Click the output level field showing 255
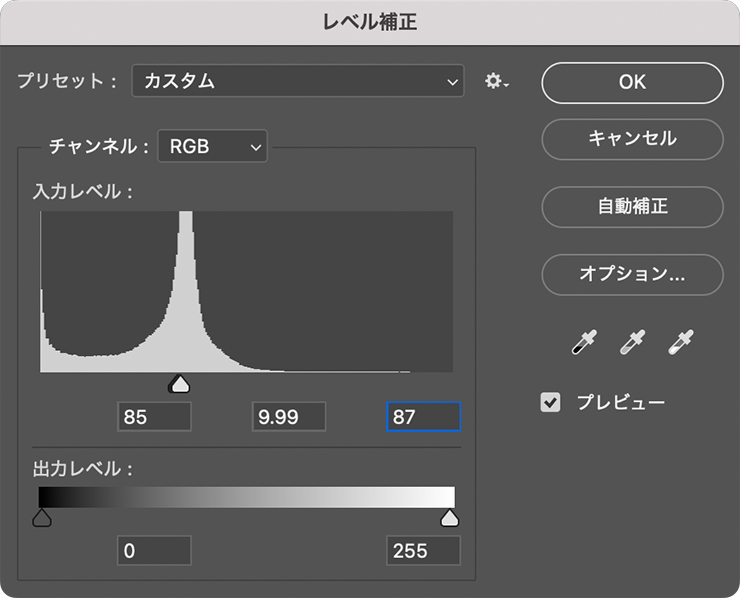The image size is (740, 598). pyautogui.click(x=423, y=550)
